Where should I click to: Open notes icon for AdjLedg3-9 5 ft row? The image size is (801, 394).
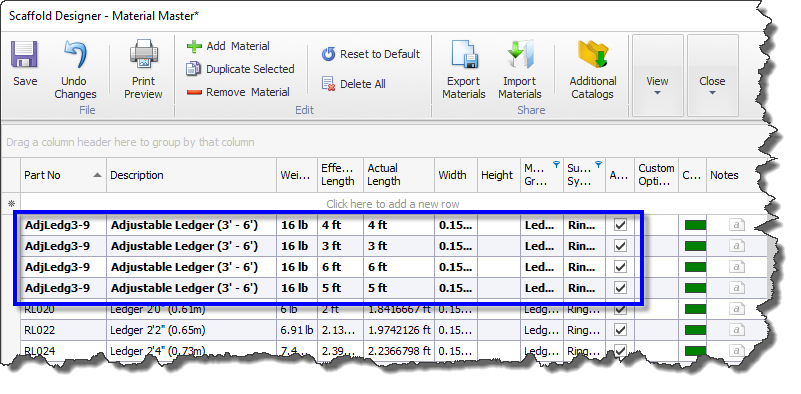tap(736, 288)
